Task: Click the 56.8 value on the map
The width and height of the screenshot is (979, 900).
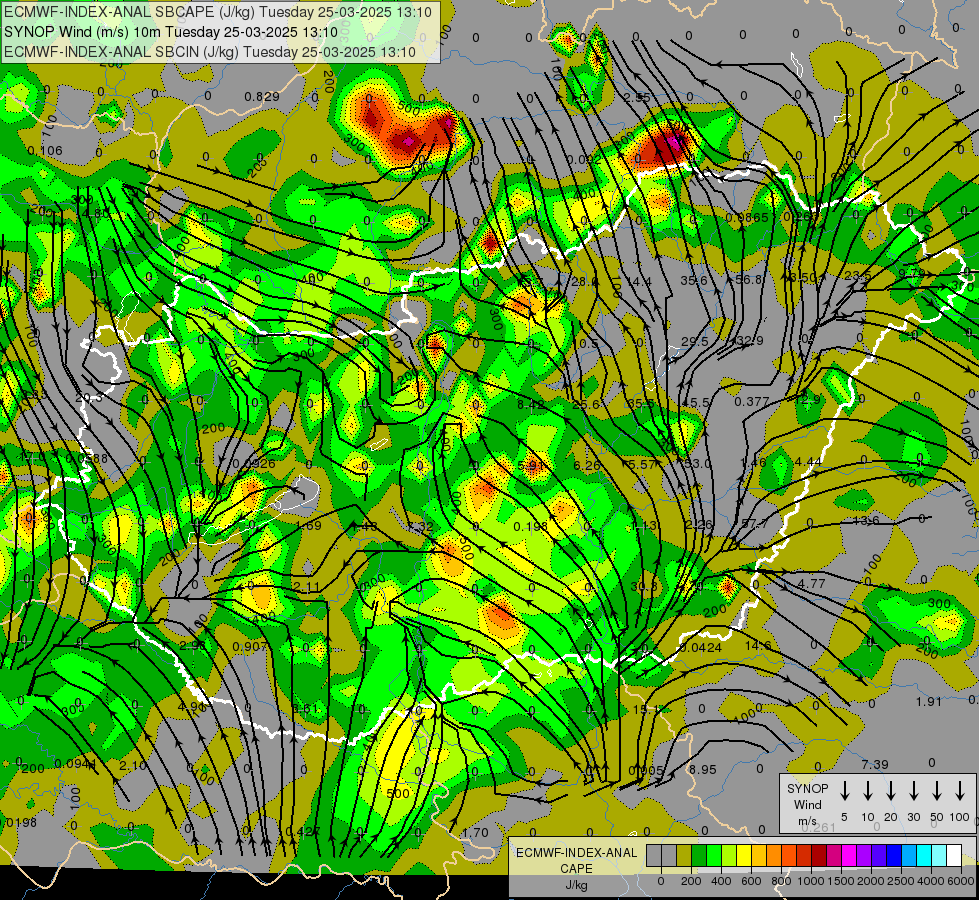Action: 748,279
